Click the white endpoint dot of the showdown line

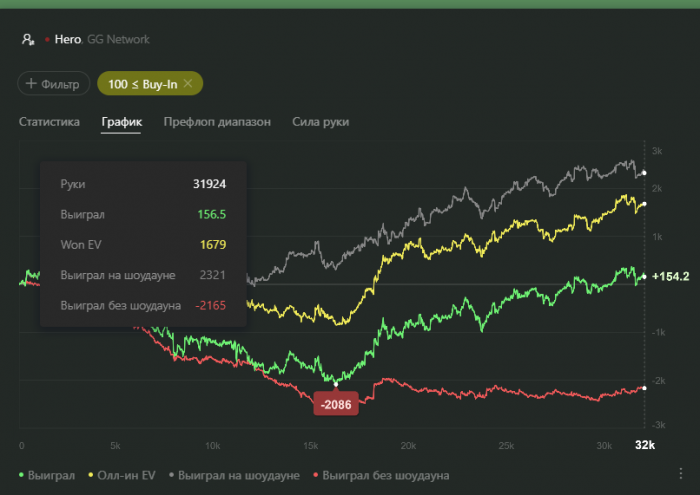pyautogui.click(x=644, y=173)
